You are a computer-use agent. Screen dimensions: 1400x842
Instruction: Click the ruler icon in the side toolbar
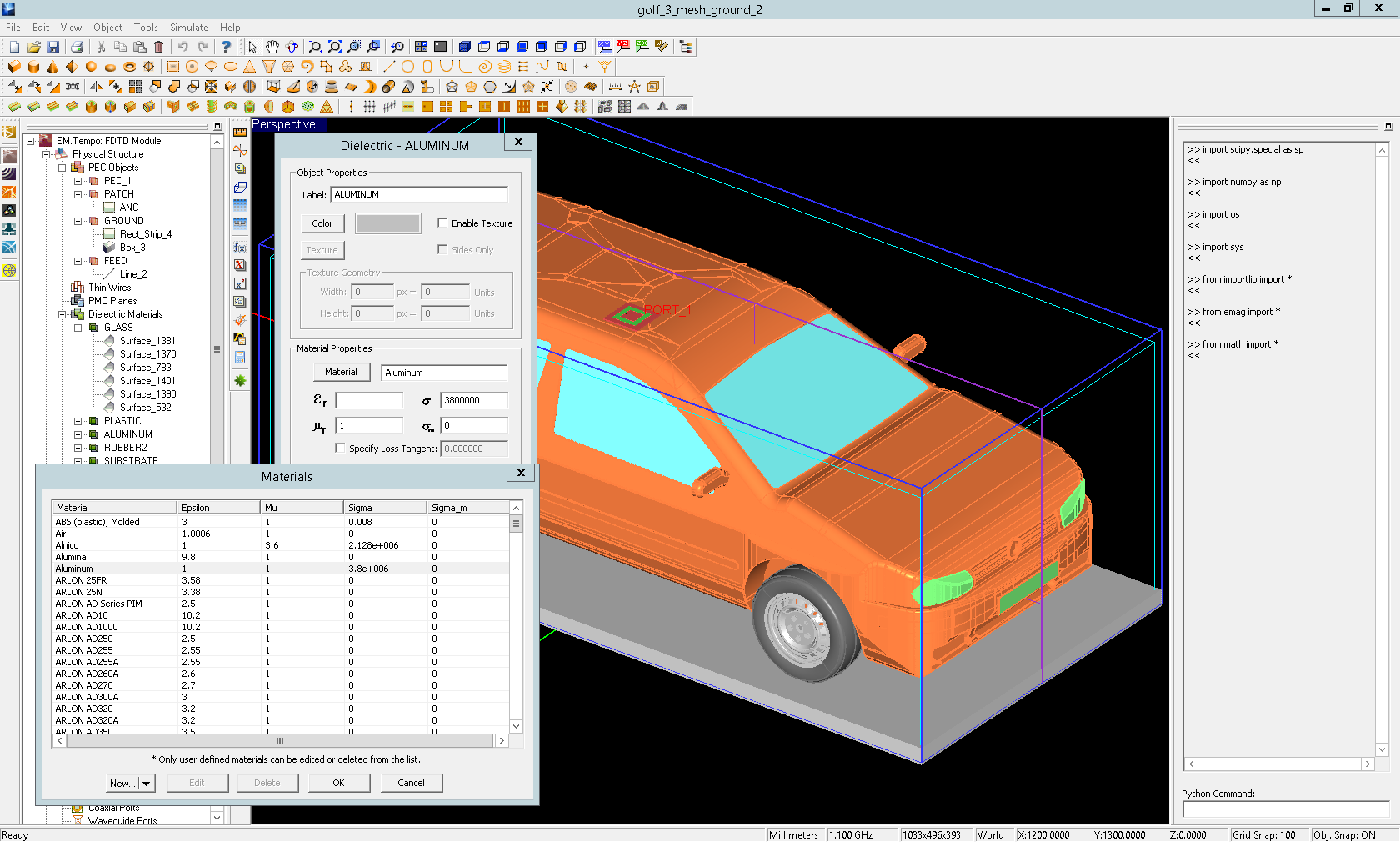pyautogui.click(x=240, y=133)
